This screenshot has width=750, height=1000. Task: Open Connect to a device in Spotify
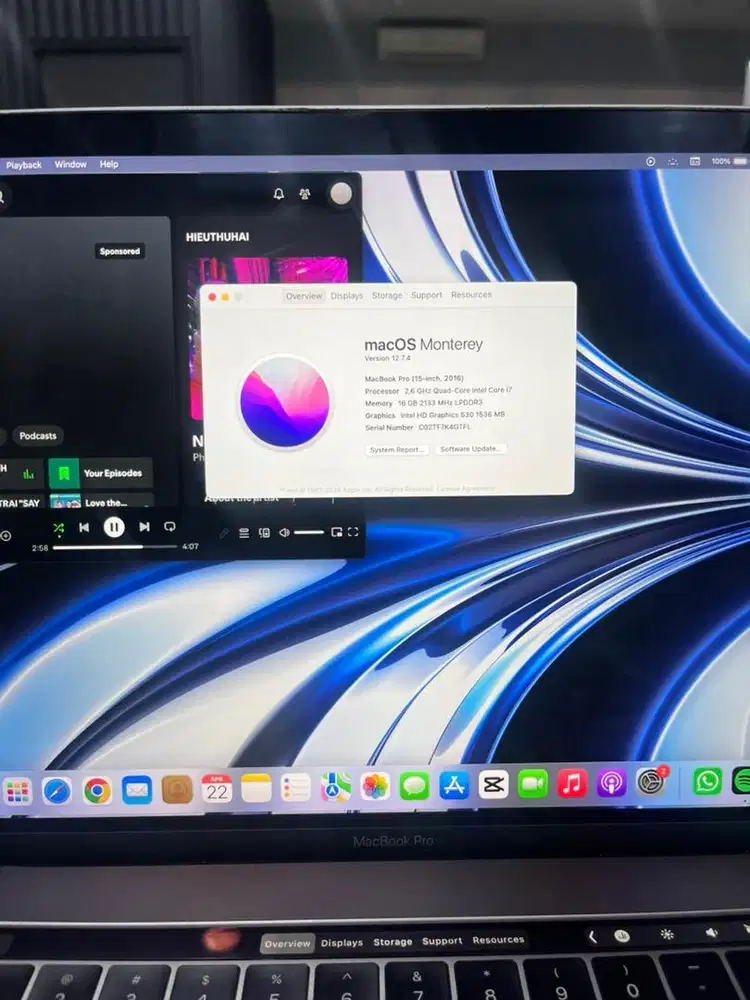tap(264, 533)
